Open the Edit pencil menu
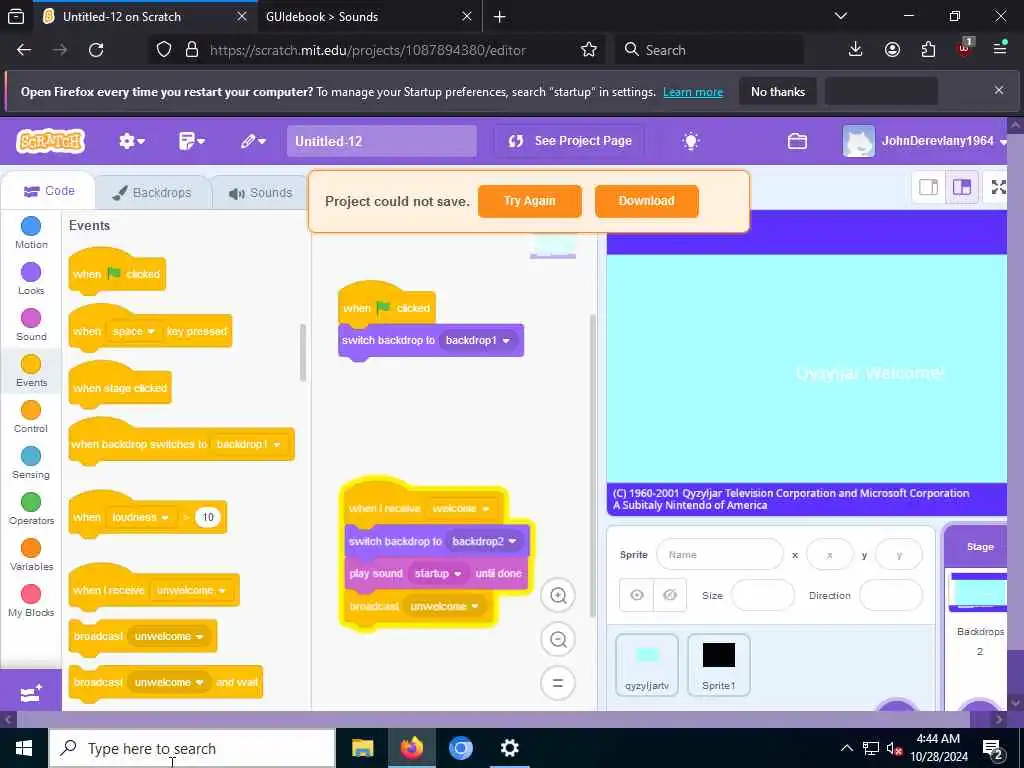1024x768 pixels. [x=253, y=141]
